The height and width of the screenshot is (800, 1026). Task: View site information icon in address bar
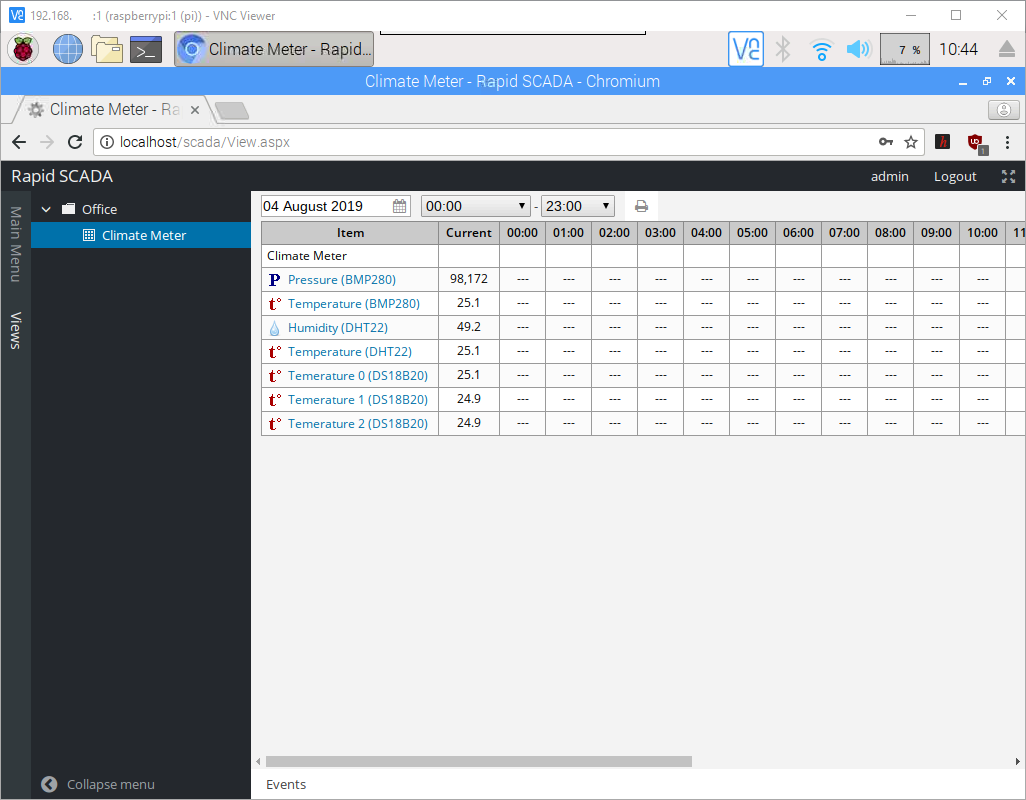[107, 142]
